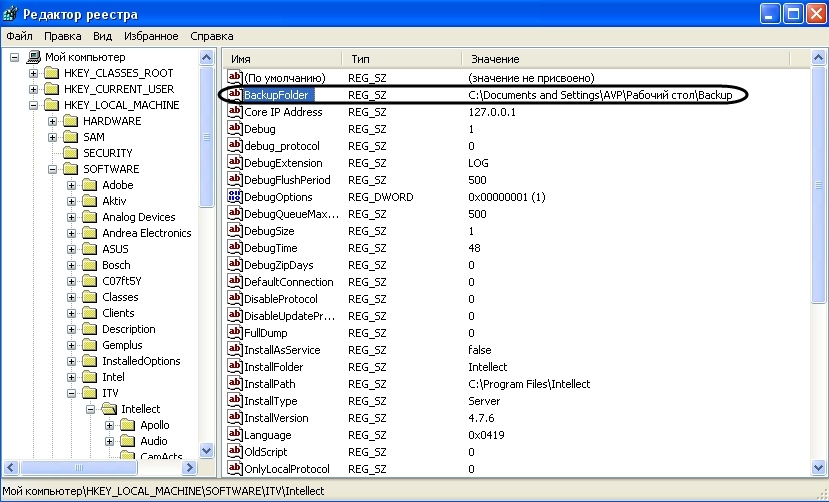Click the DebugOptions DWORD value icon
829x502 pixels.
(x=235, y=197)
